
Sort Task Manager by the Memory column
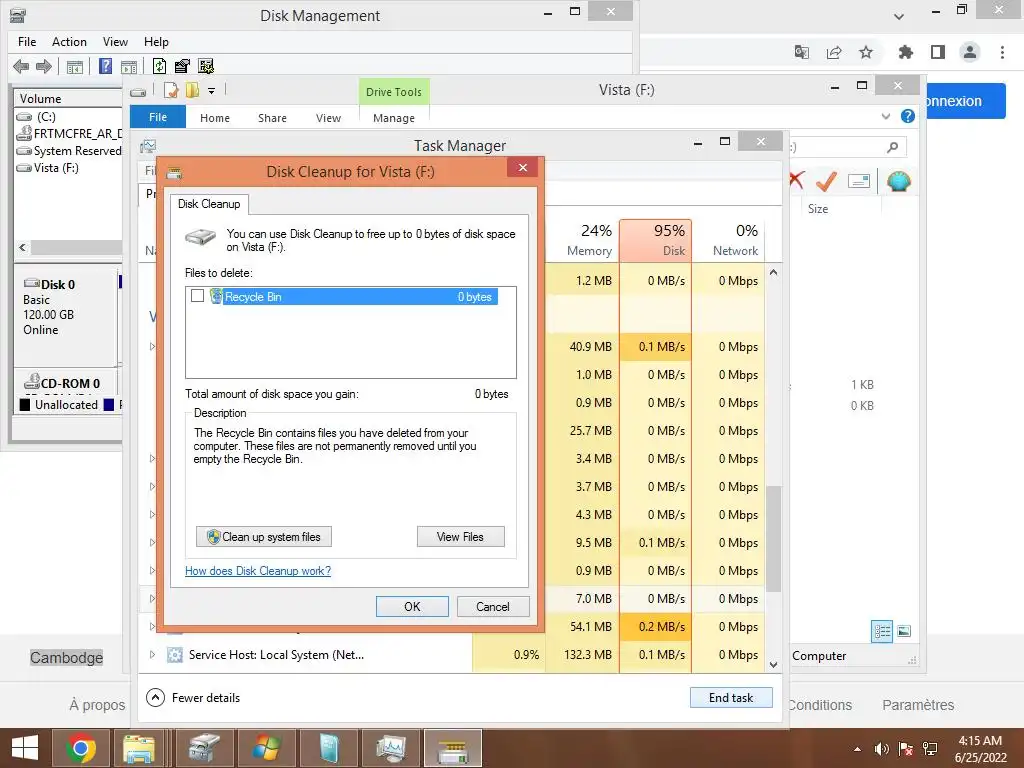(583, 240)
